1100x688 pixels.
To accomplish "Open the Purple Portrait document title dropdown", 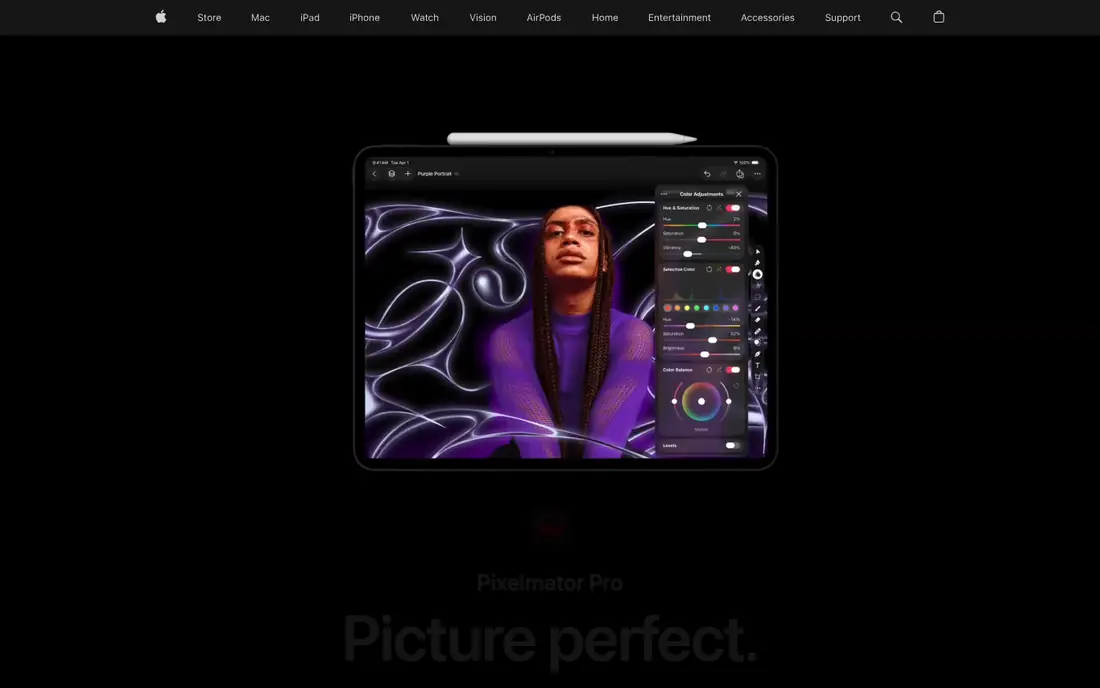I will tap(438, 174).
